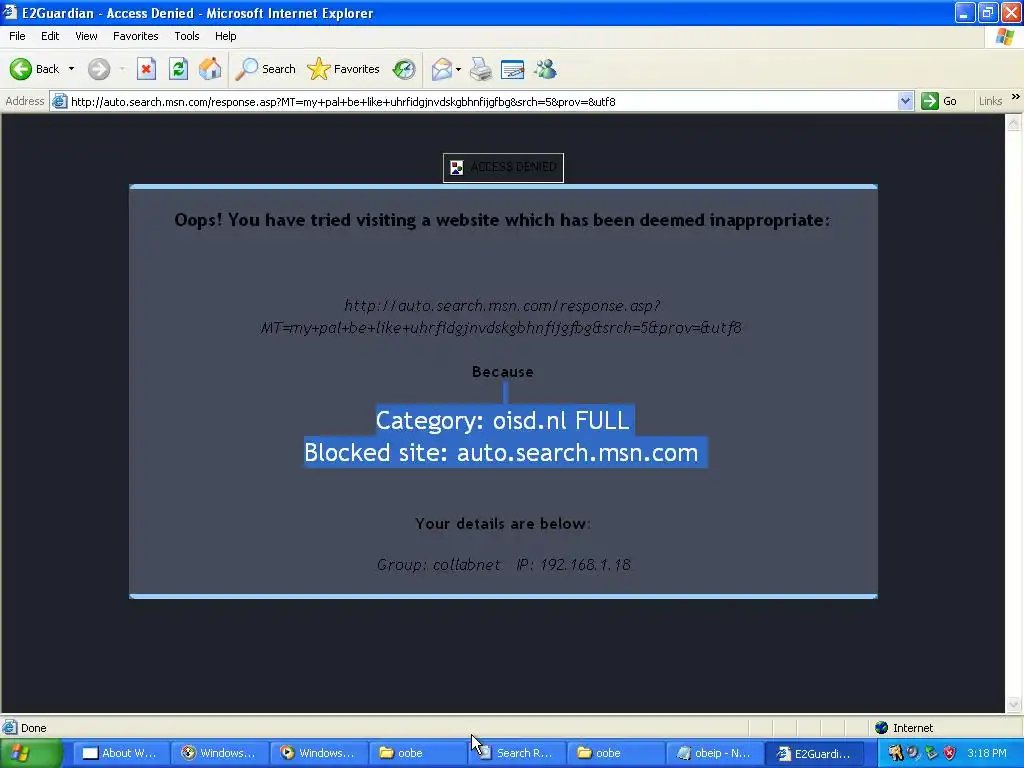
Task: Click the 'Category: oisd.nl FULL' text
Action: [502, 420]
